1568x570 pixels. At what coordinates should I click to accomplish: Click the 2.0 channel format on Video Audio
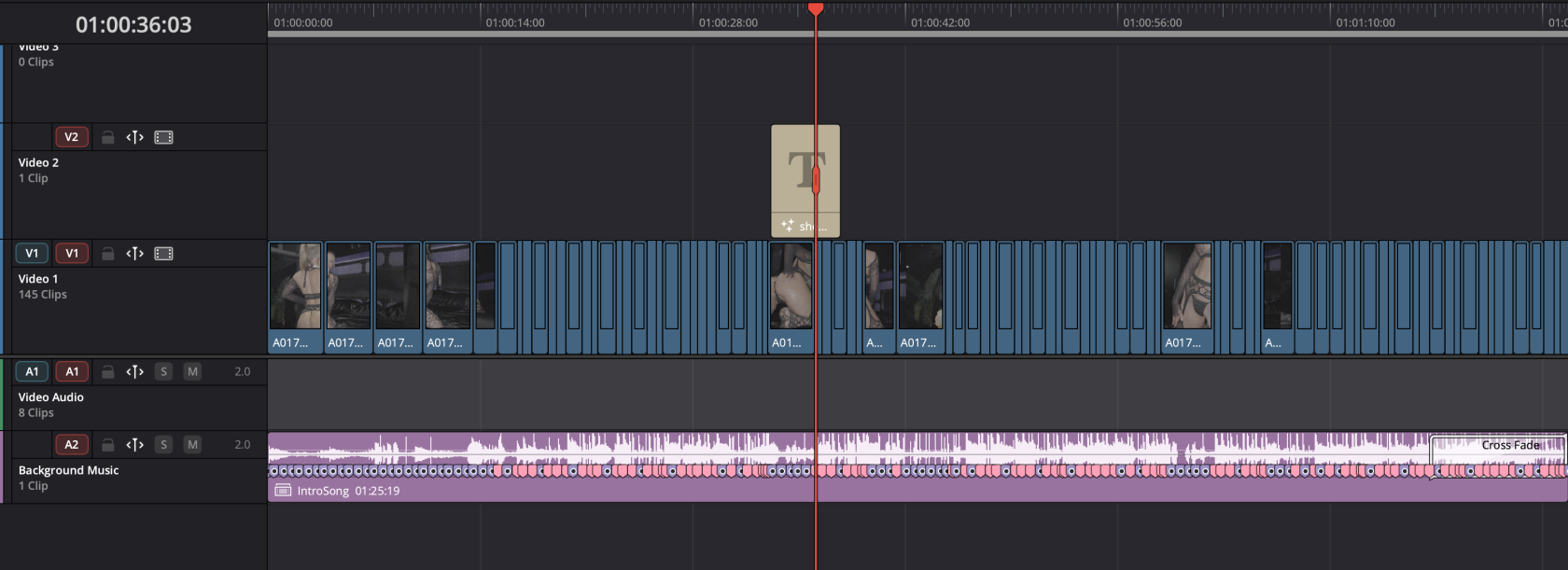click(243, 371)
